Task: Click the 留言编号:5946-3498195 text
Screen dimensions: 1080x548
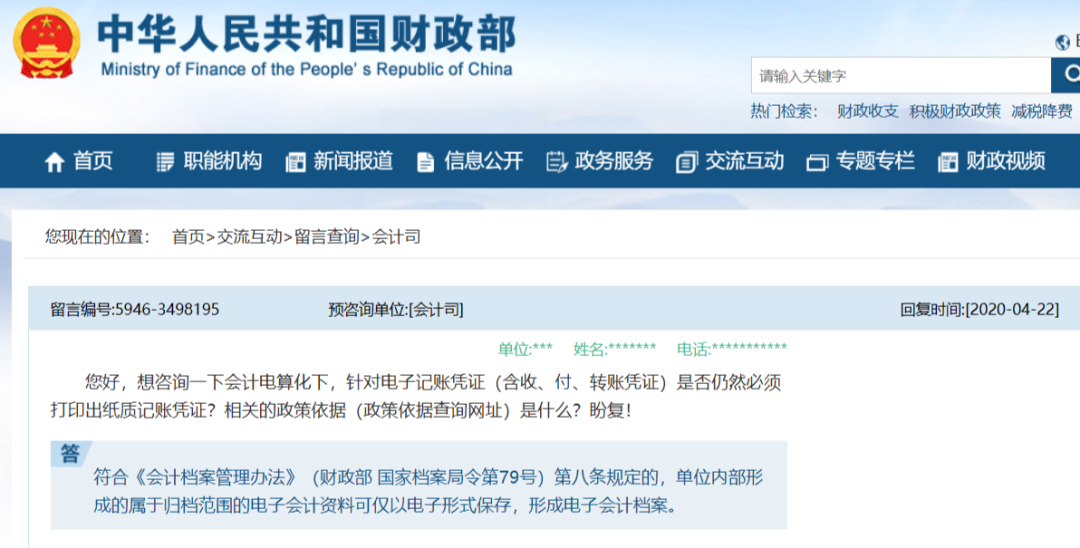Action: (135, 309)
